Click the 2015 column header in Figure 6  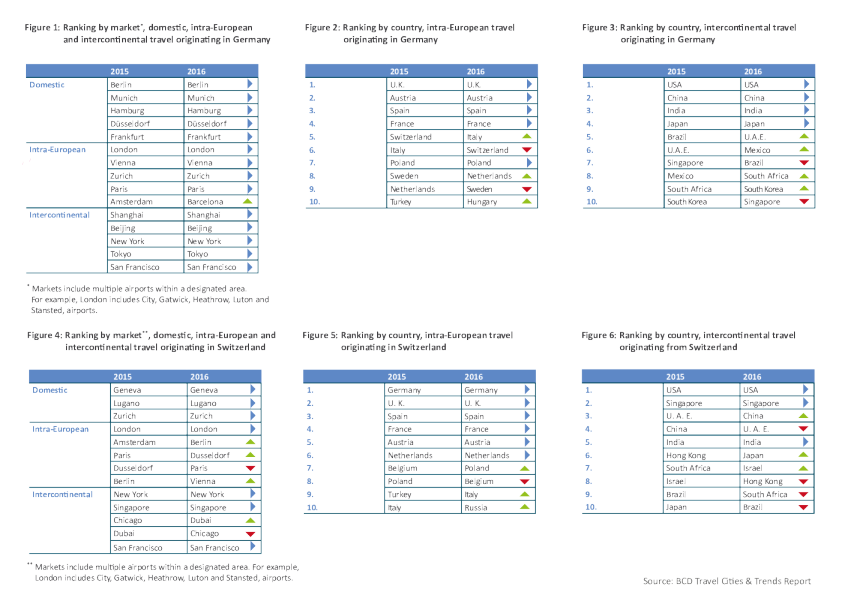[x=676, y=376]
